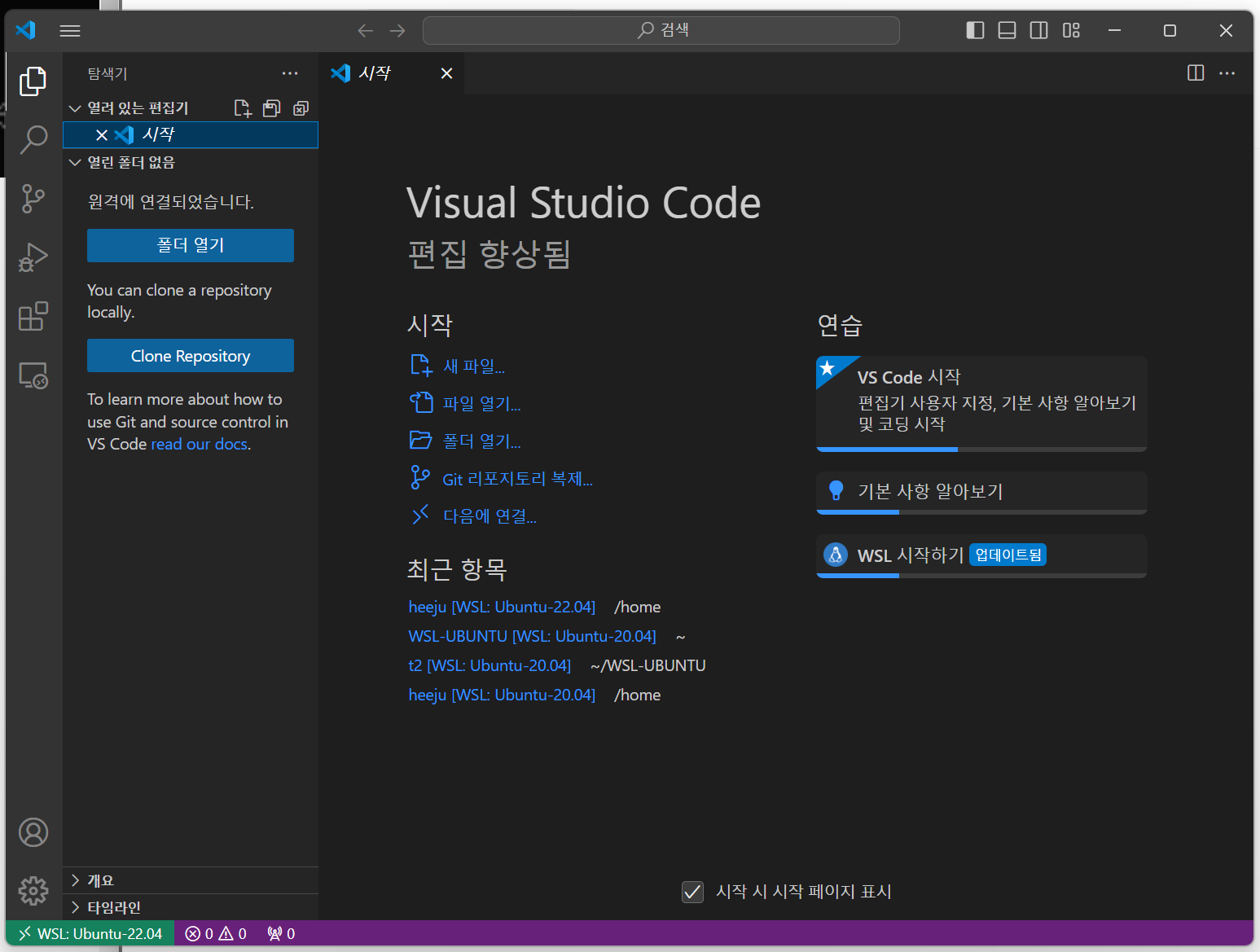Split the editor to the right

[x=1196, y=73]
